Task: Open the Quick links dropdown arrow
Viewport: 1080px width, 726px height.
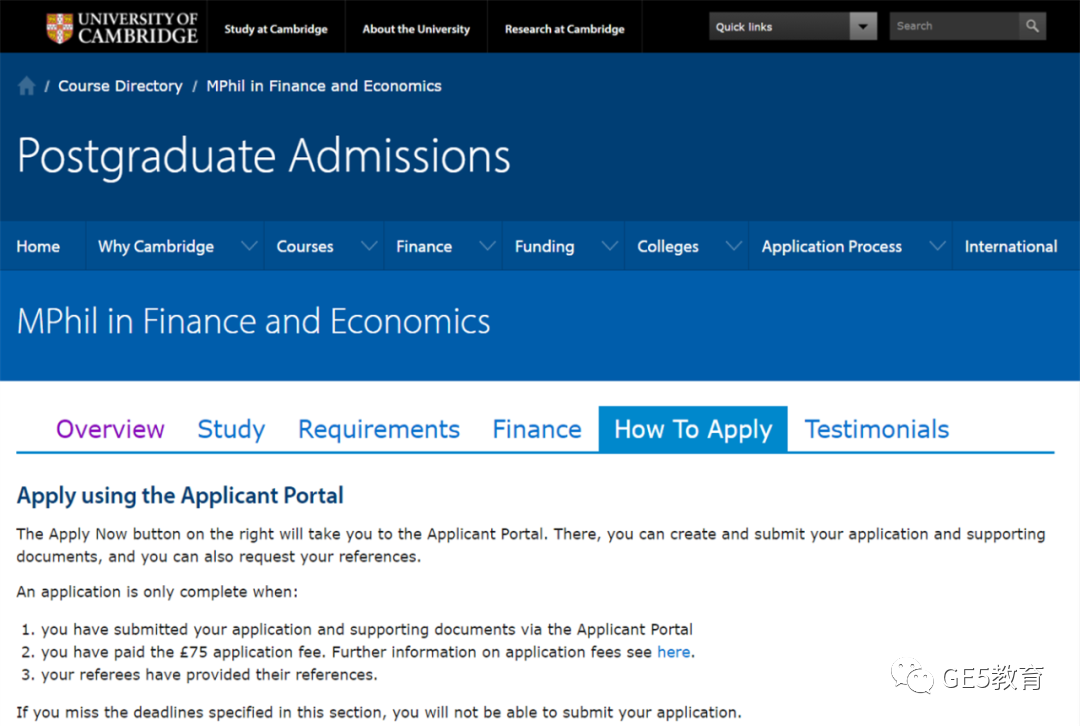Action: pos(862,26)
